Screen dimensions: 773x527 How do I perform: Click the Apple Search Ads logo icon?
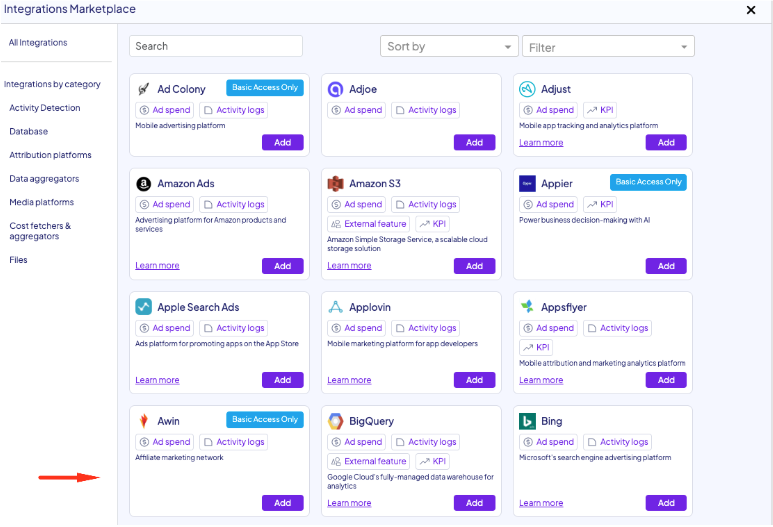144,307
